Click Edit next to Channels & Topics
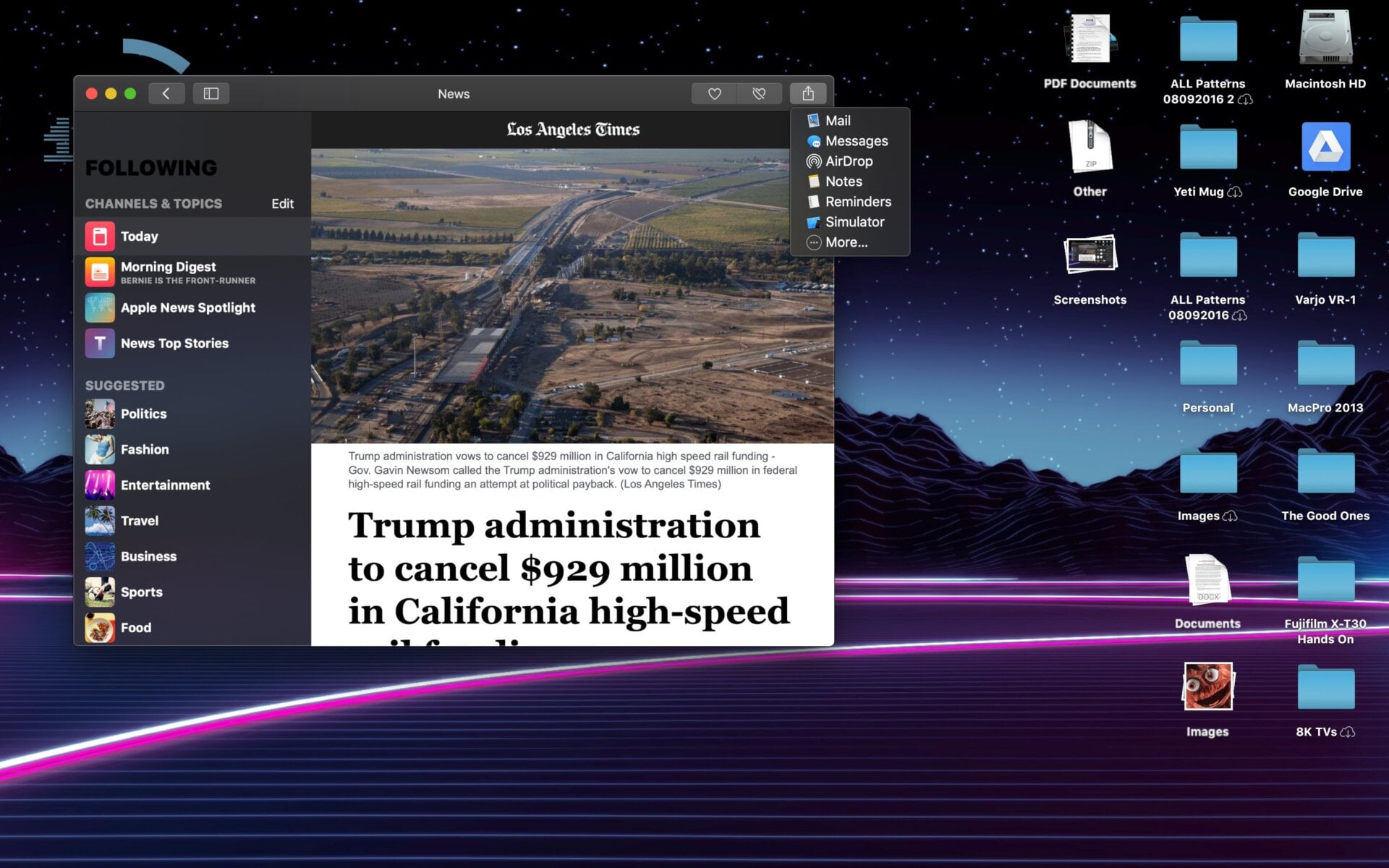1389x868 pixels. [x=282, y=204]
